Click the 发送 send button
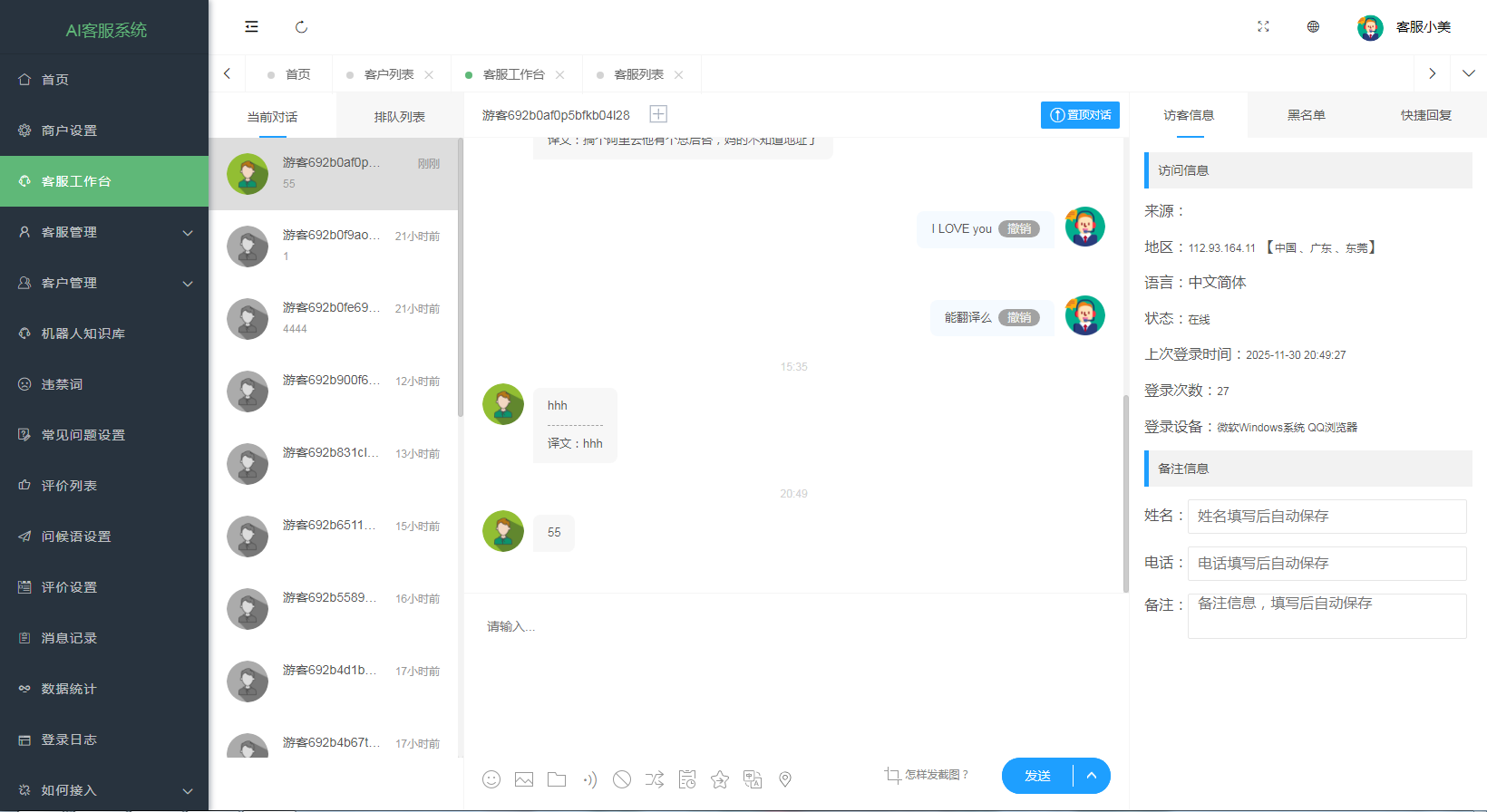Viewport: 1487px width, 812px height. coord(1037,776)
